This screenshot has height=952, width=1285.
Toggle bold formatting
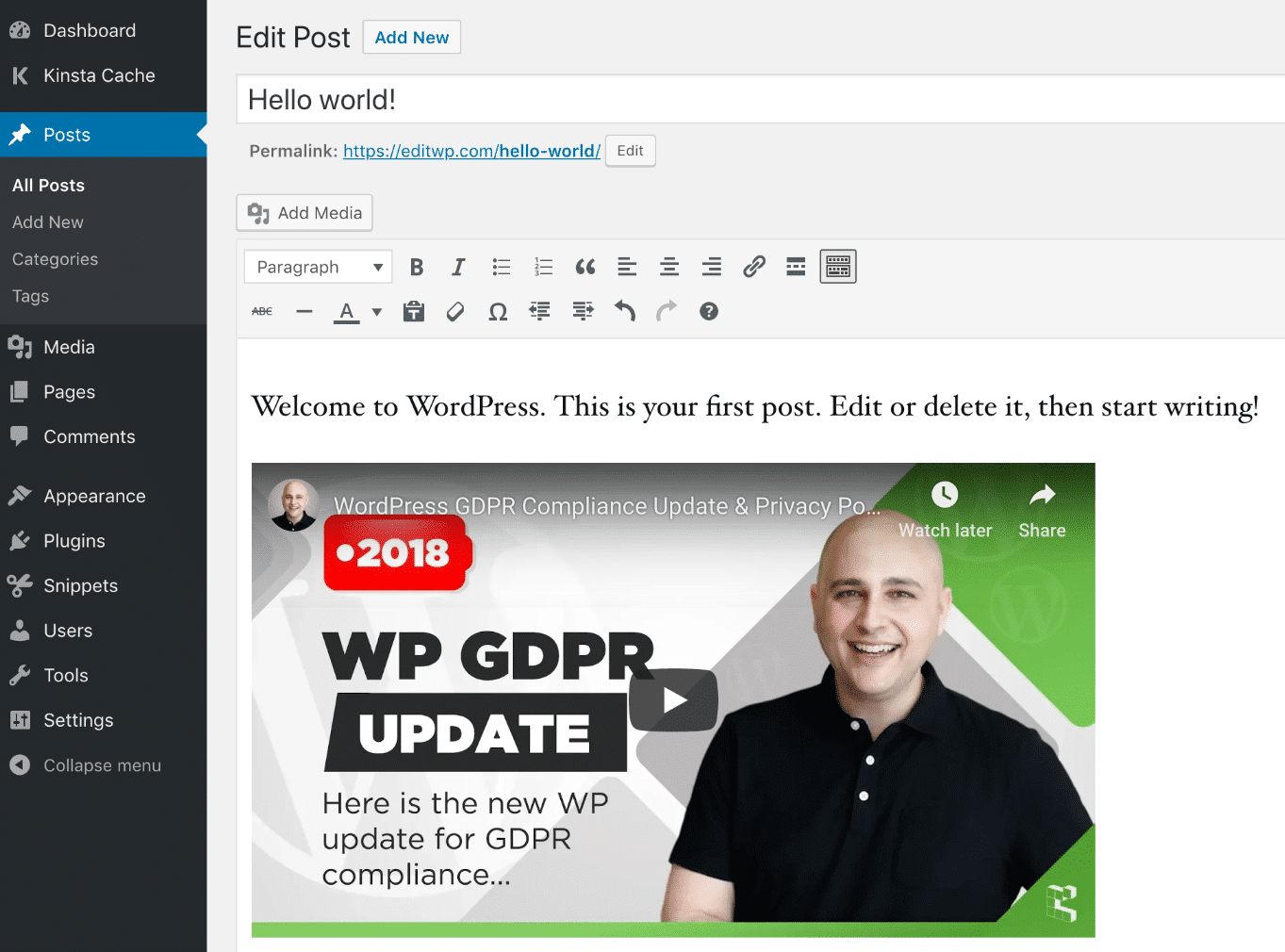(416, 267)
